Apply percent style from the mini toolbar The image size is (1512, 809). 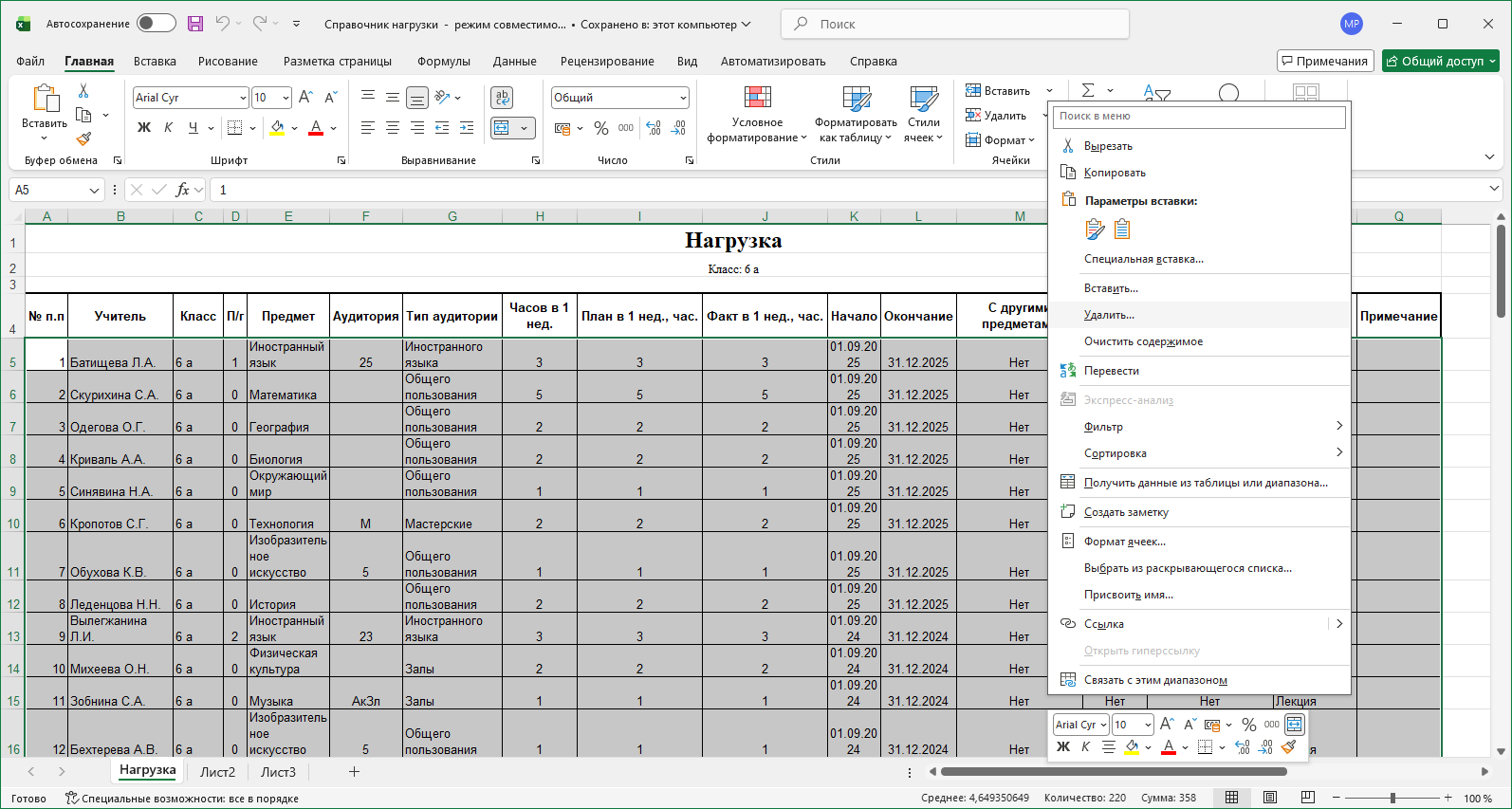click(x=1249, y=725)
